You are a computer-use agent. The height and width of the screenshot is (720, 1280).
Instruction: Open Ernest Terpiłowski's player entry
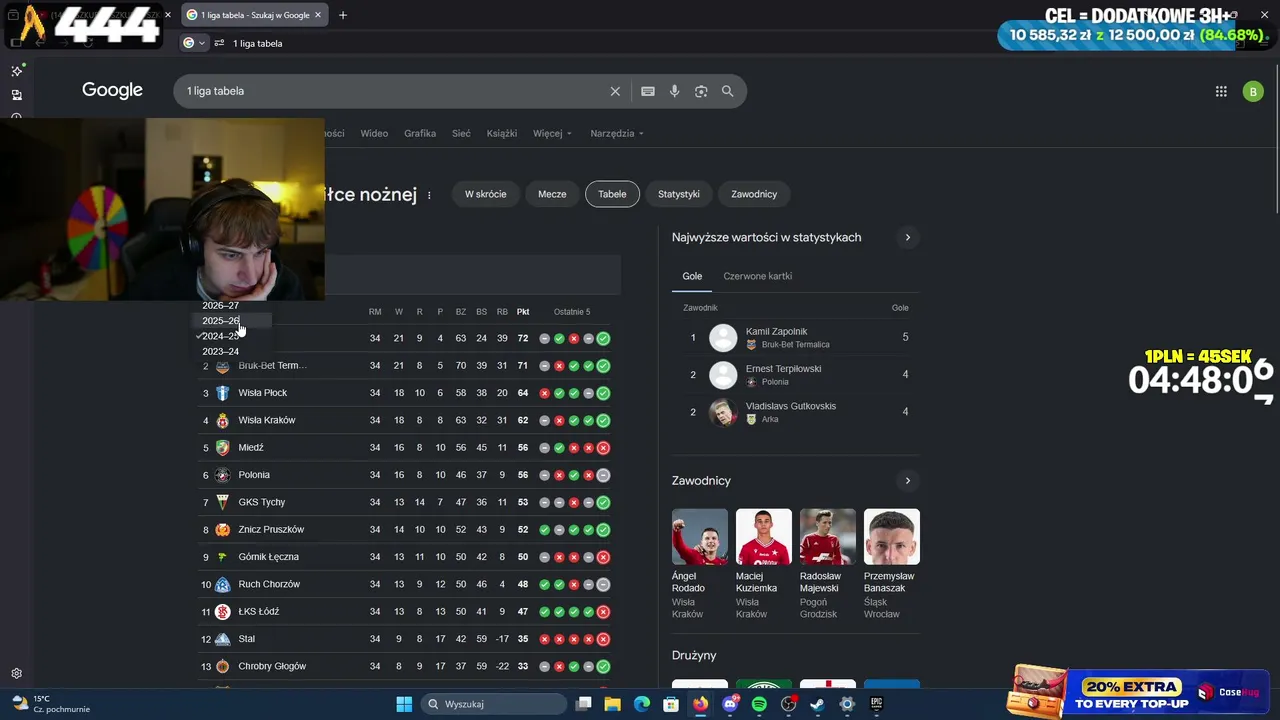796,375
